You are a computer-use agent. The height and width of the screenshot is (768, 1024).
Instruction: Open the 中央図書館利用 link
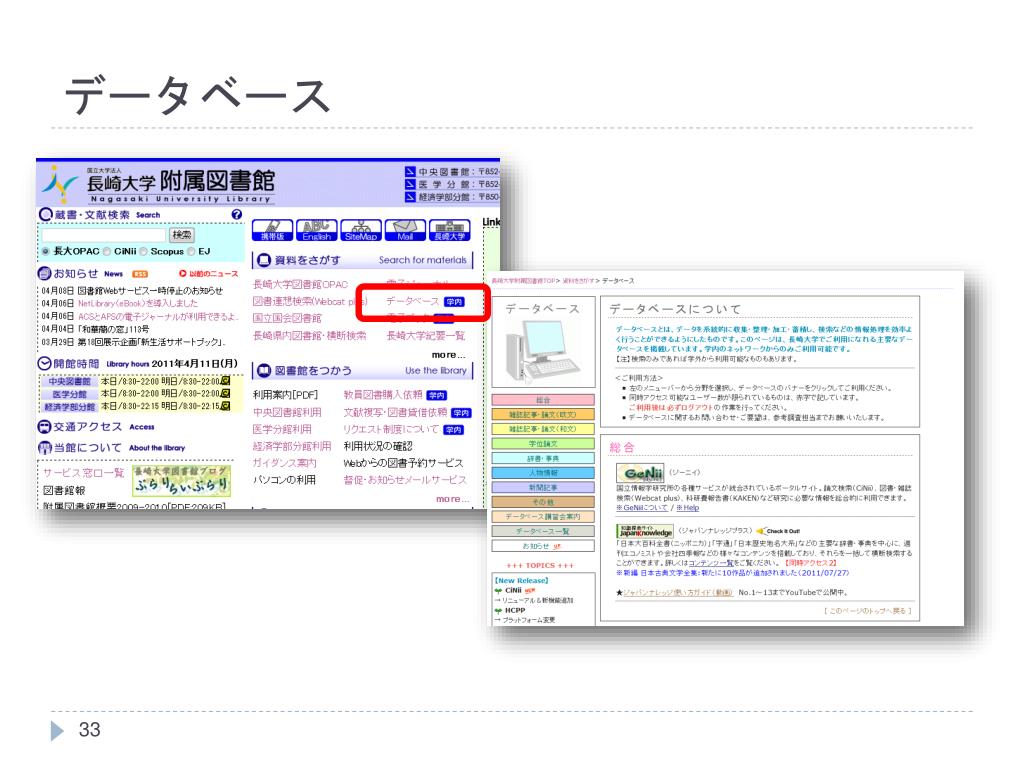pyautogui.click(x=287, y=412)
